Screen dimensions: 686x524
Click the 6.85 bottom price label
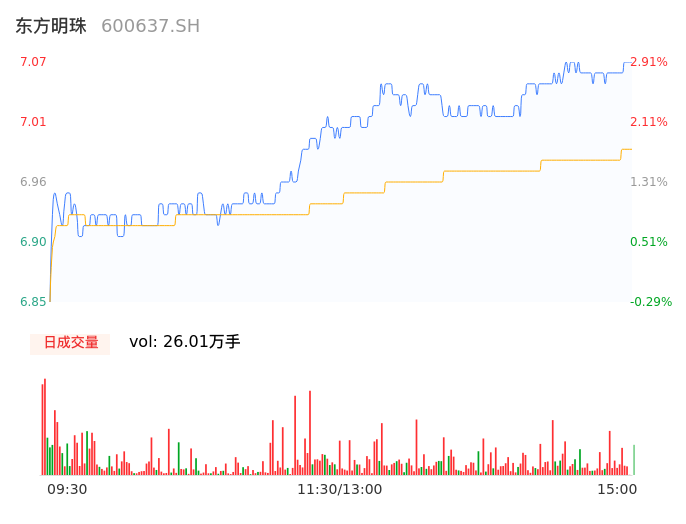(x=33, y=302)
